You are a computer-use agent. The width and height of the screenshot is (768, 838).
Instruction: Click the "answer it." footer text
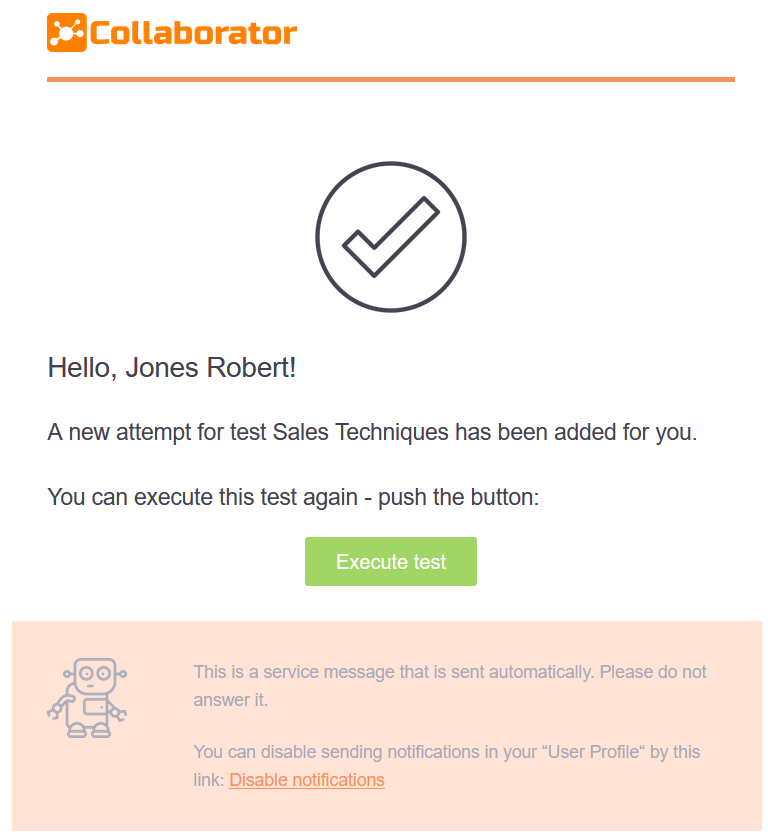(231, 700)
